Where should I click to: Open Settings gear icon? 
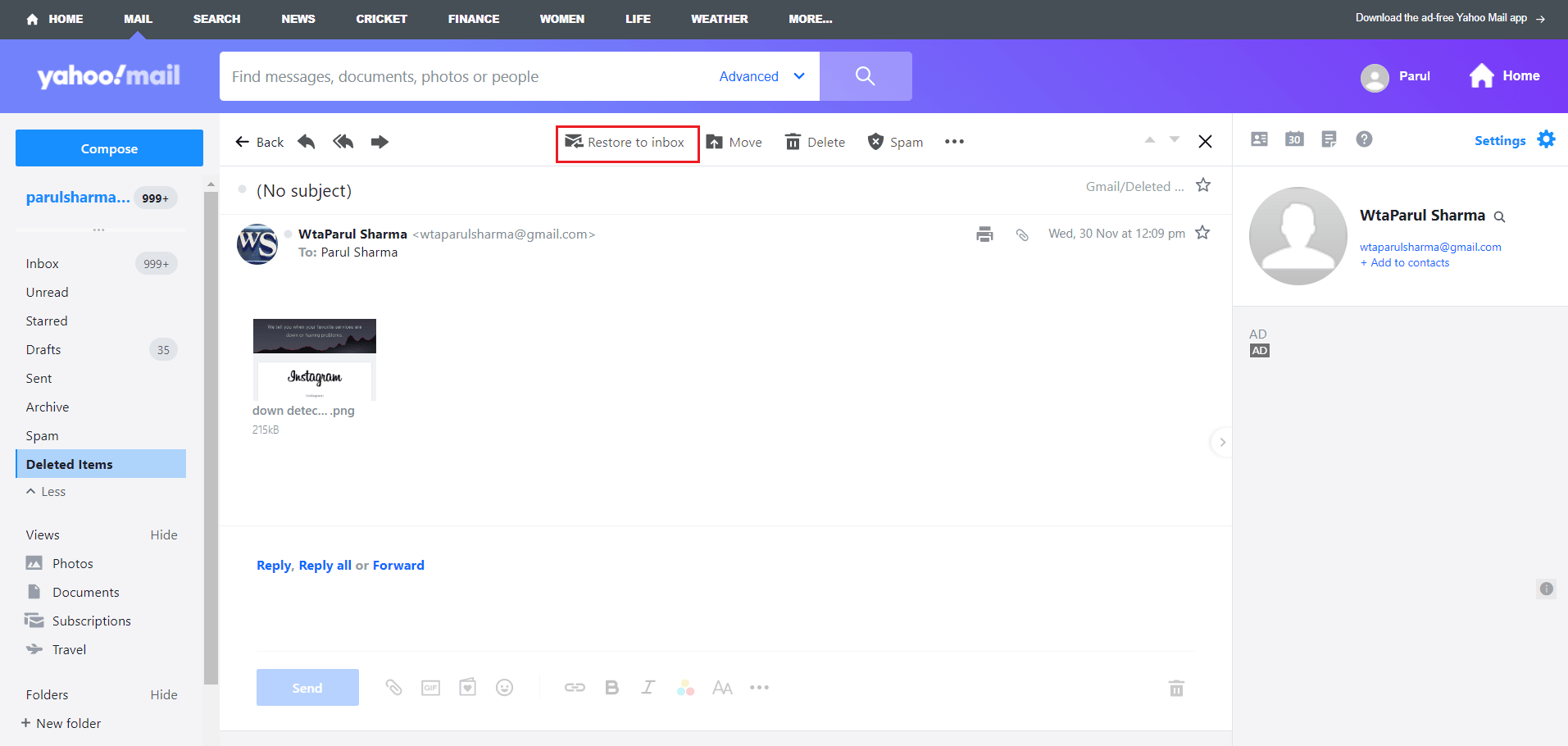coord(1546,139)
